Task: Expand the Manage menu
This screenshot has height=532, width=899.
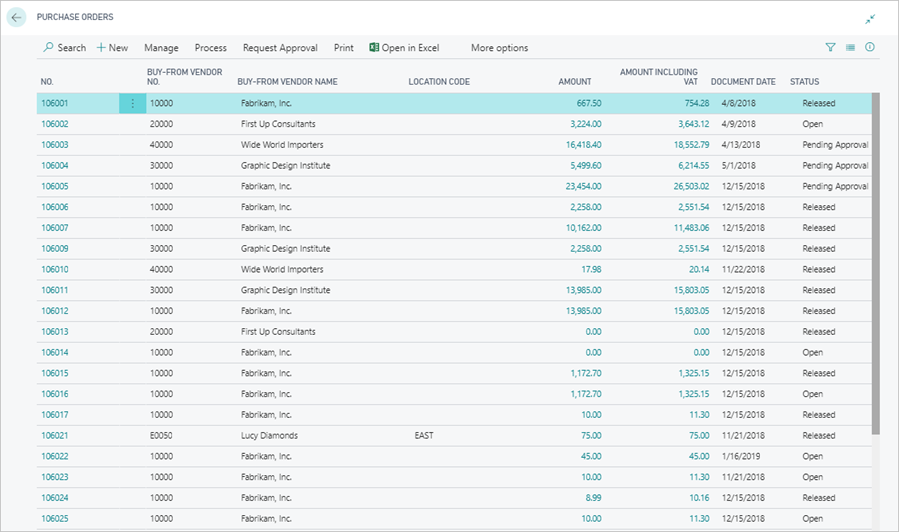Action: click(x=161, y=48)
